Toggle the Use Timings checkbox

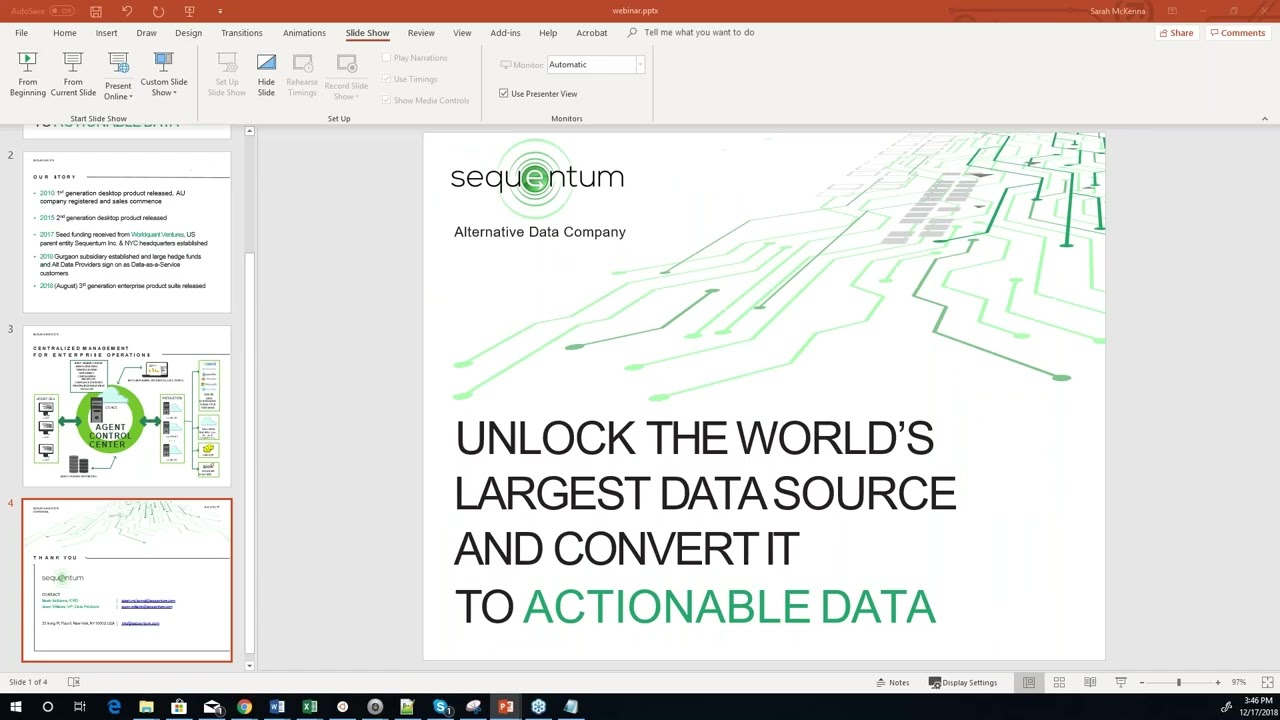pyautogui.click(x=386, y=79)
